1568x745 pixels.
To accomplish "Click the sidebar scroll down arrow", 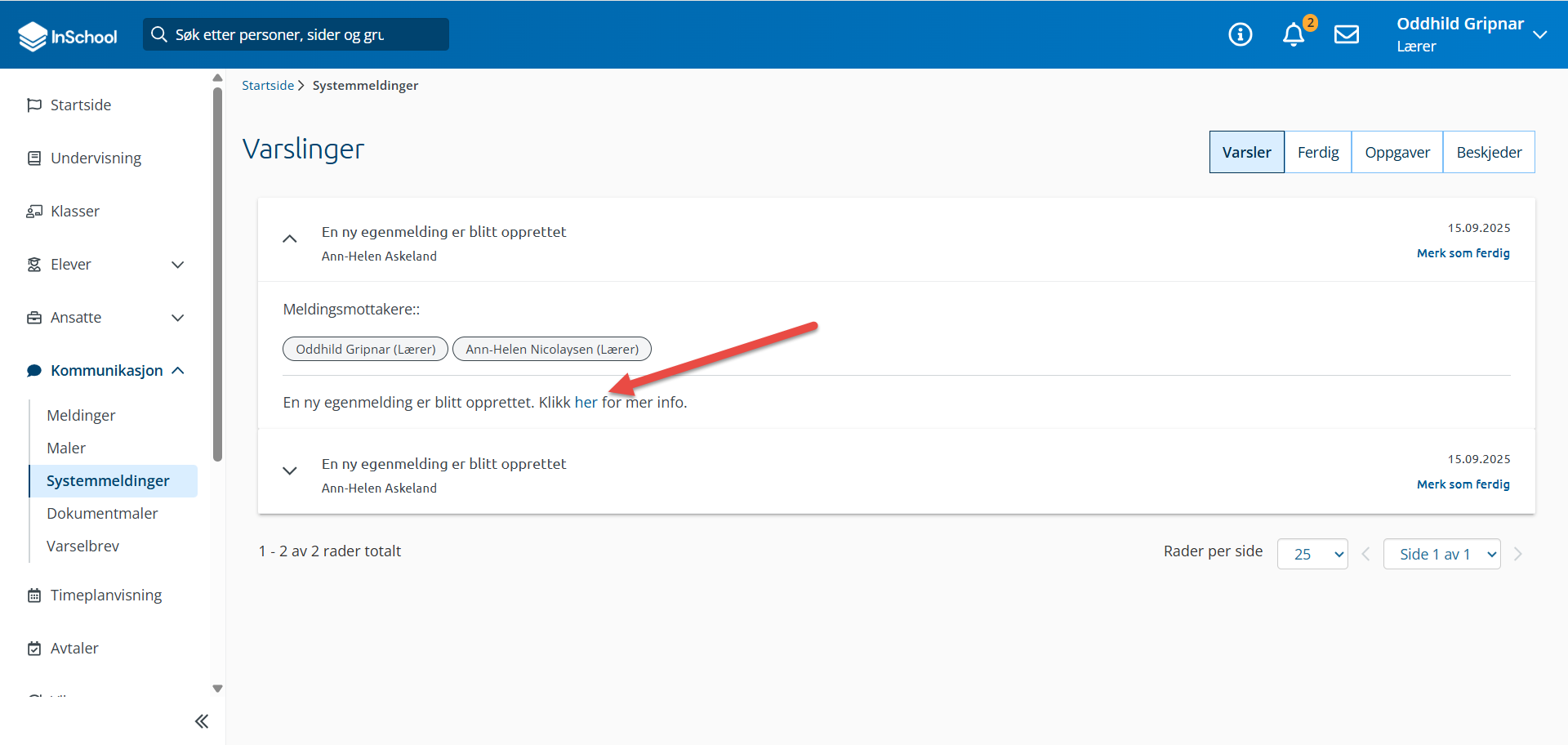I will [217, 689].
